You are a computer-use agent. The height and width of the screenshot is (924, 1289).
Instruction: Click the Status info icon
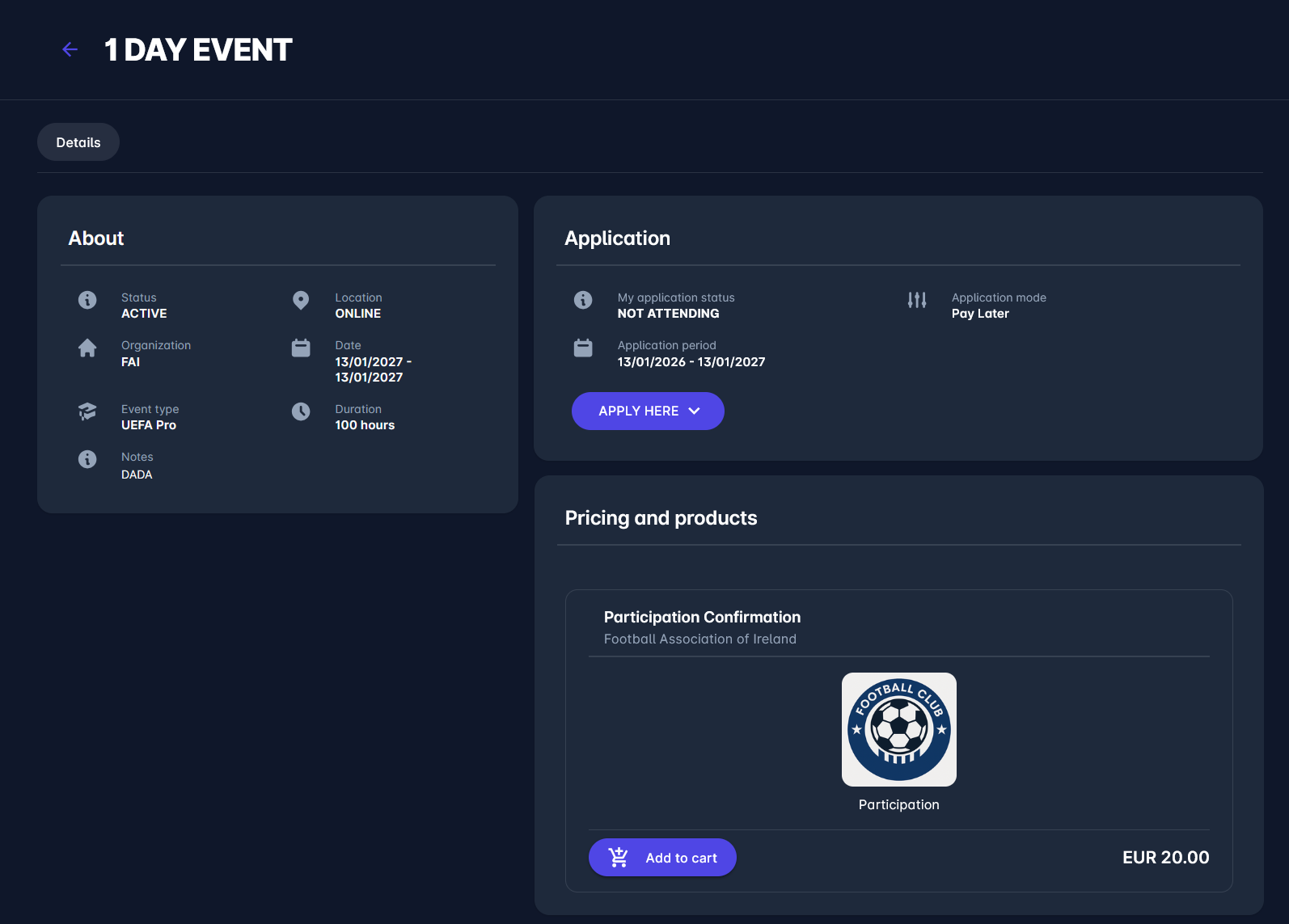[87, 300]
